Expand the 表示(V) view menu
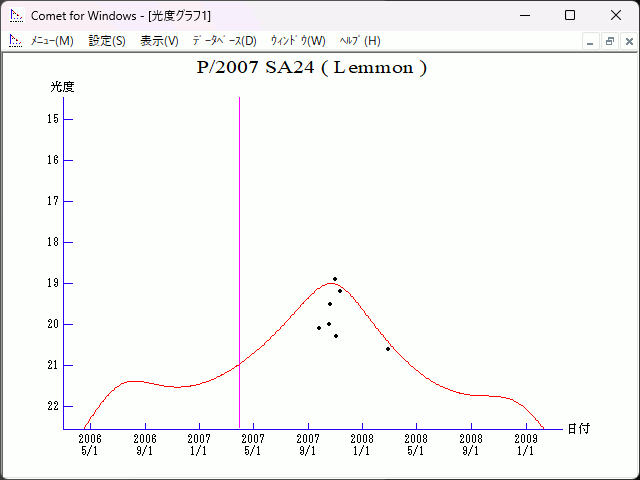The height and width of the screenshot is (480, 640). 159,41
